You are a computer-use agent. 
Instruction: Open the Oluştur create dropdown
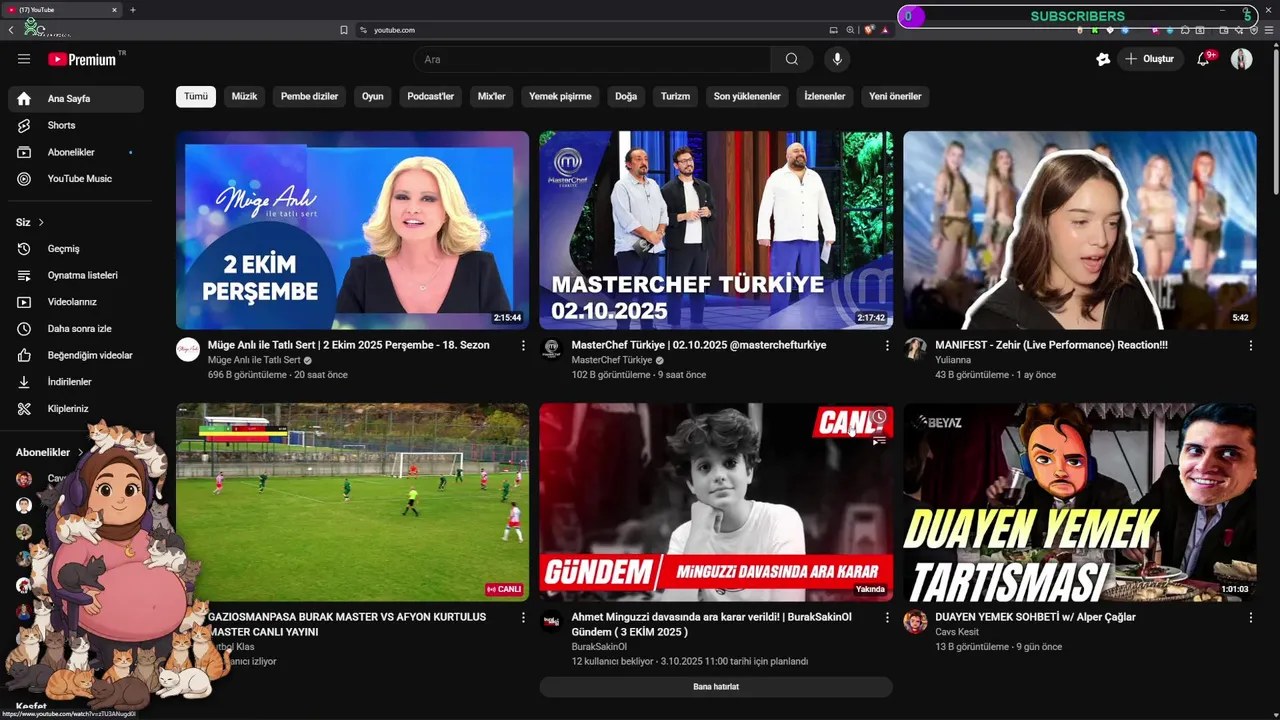coord(1150,59)
